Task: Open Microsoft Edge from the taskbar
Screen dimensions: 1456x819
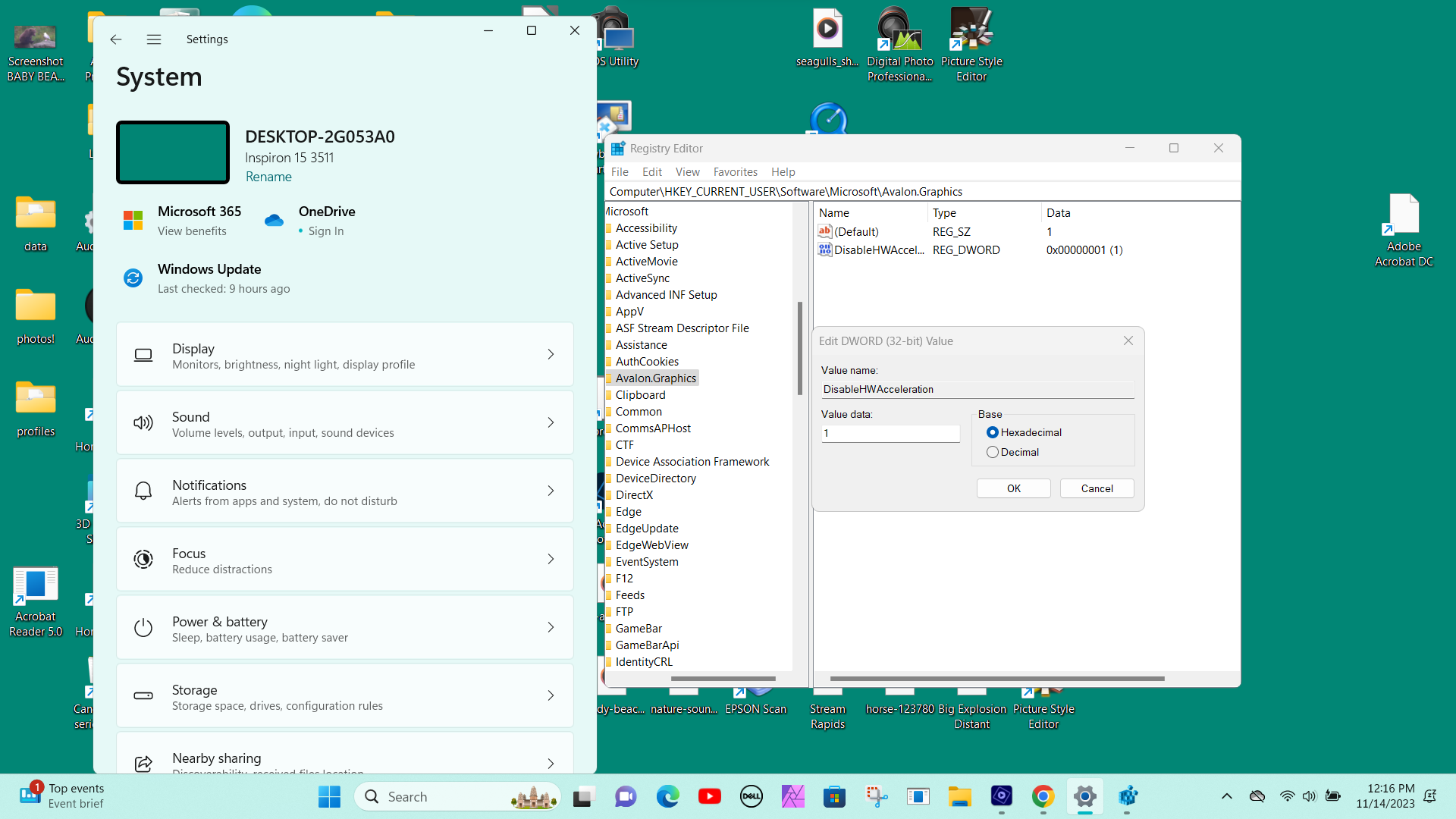Action: tap(667, 796)
